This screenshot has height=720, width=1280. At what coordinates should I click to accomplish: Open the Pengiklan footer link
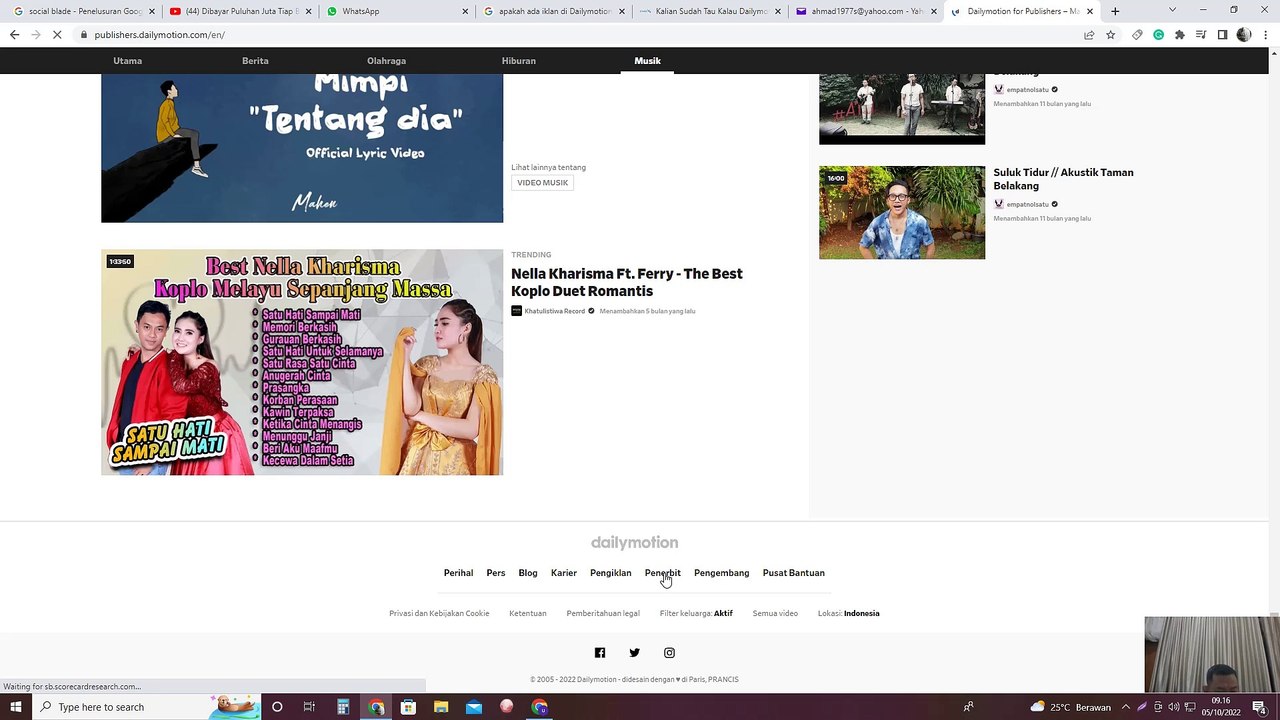pyautogui.click(x=611, y=573)
